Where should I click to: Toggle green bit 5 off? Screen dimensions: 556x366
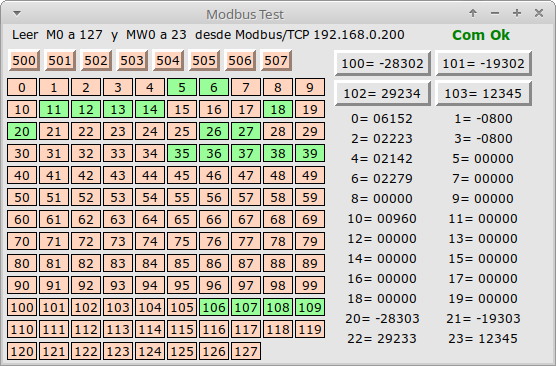click(182, 87)
